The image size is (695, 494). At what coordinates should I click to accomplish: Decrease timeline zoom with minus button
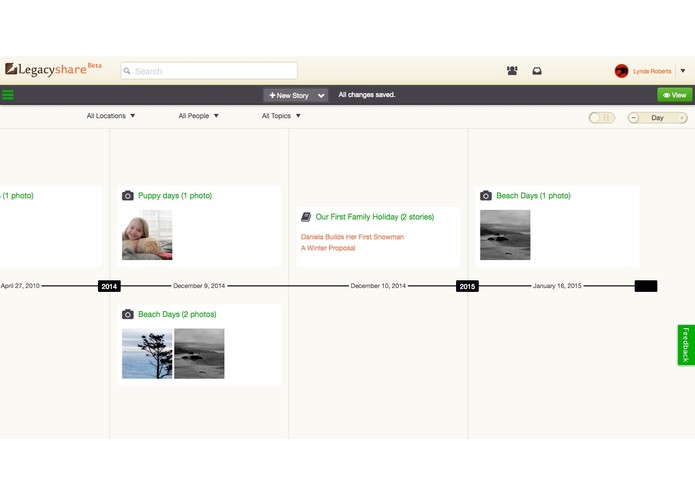(x=634, y=117)
